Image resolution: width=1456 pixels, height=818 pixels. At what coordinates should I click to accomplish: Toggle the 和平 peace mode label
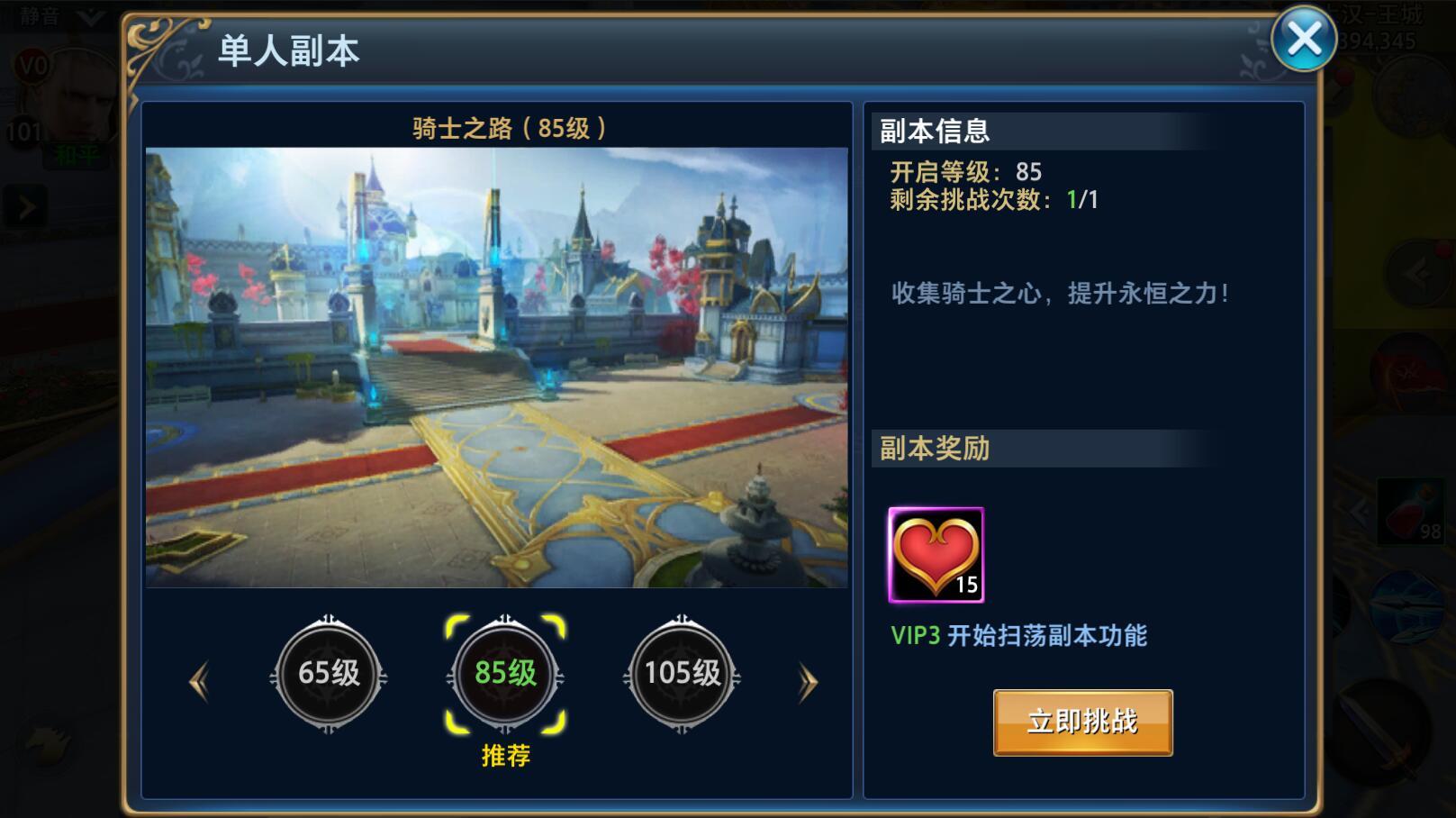[77, 156]
